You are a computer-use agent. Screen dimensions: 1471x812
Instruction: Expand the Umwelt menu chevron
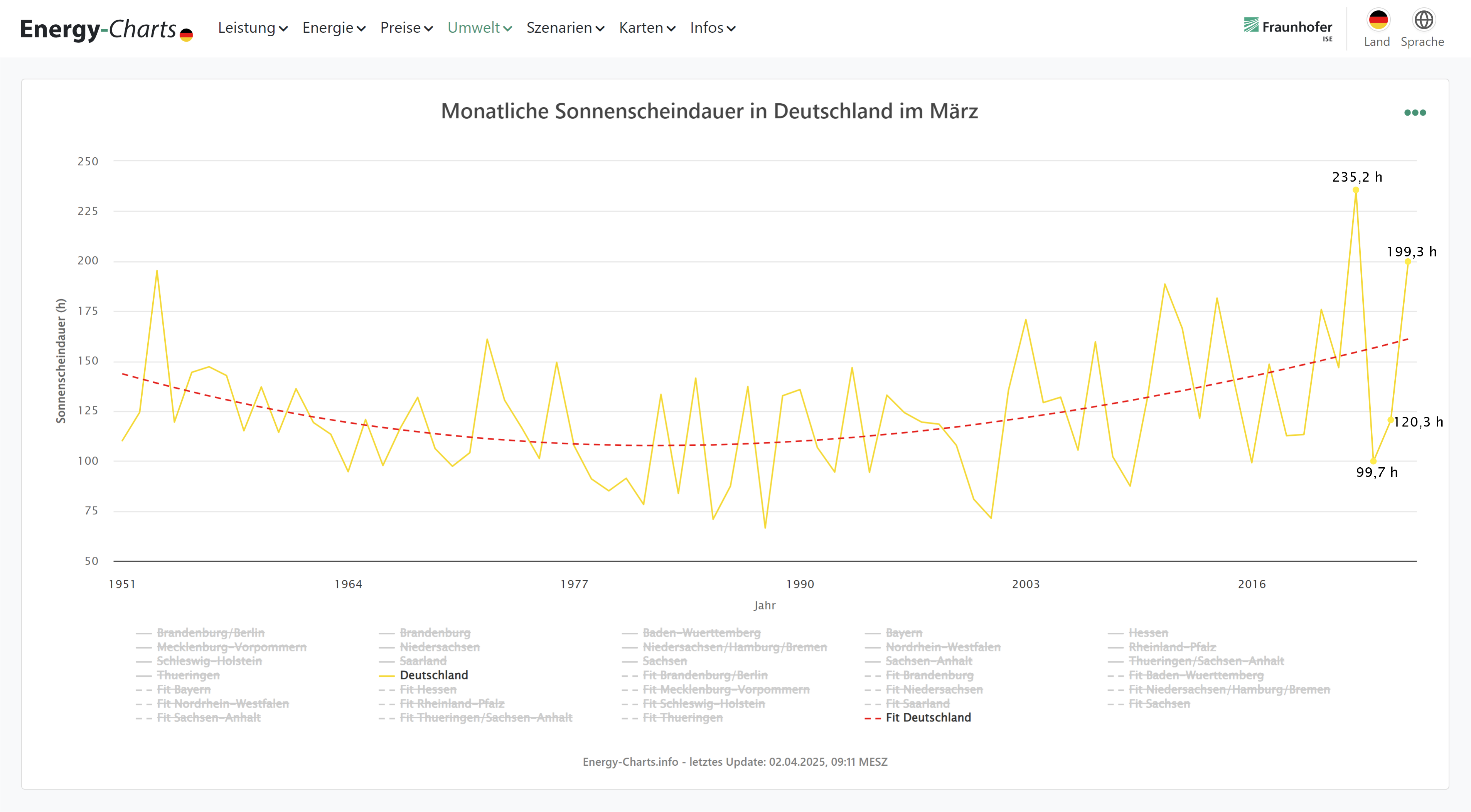pyautogui.click(x=508, y=29)
